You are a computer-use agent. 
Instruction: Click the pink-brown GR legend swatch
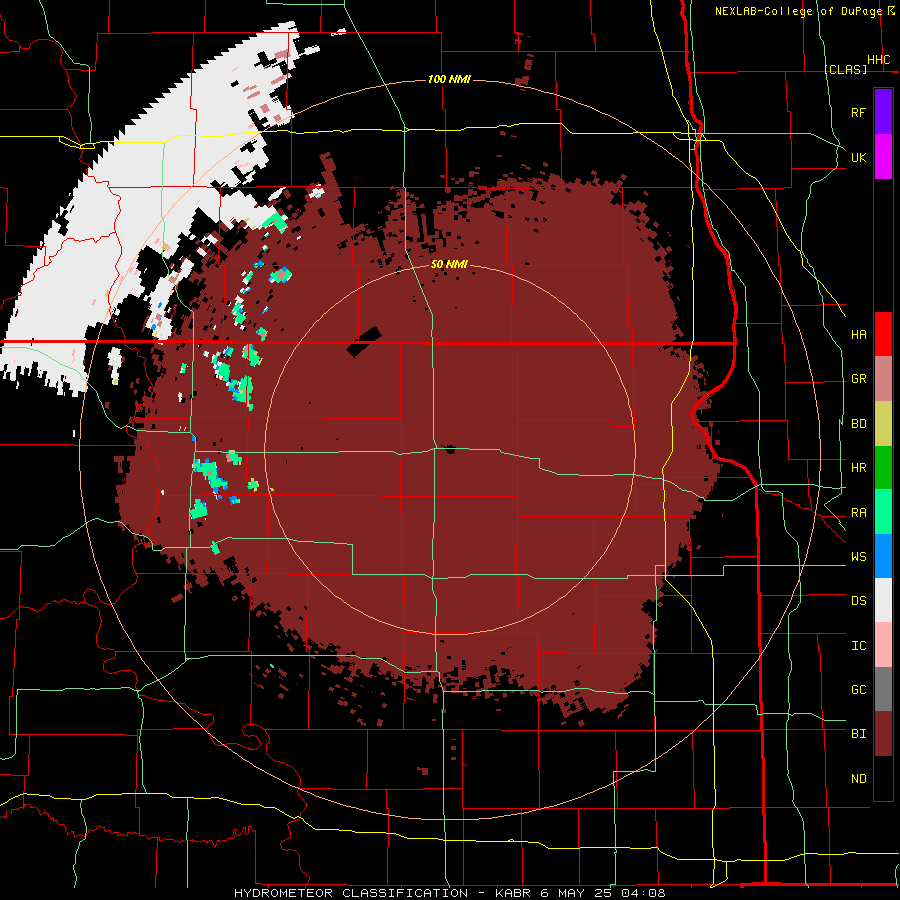coord(883,379)
